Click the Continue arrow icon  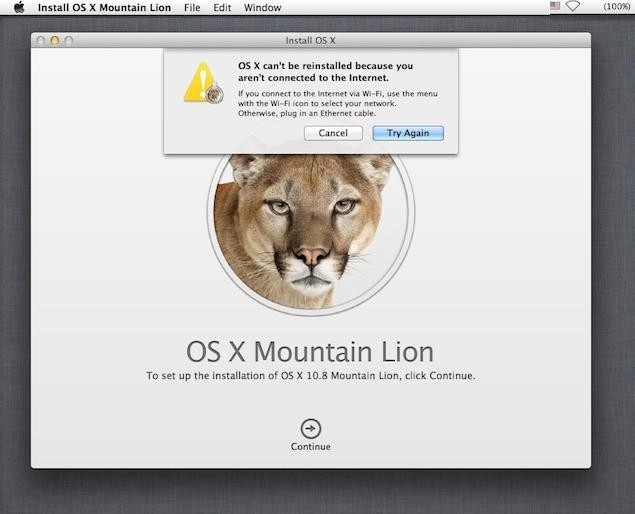(311, 428)
